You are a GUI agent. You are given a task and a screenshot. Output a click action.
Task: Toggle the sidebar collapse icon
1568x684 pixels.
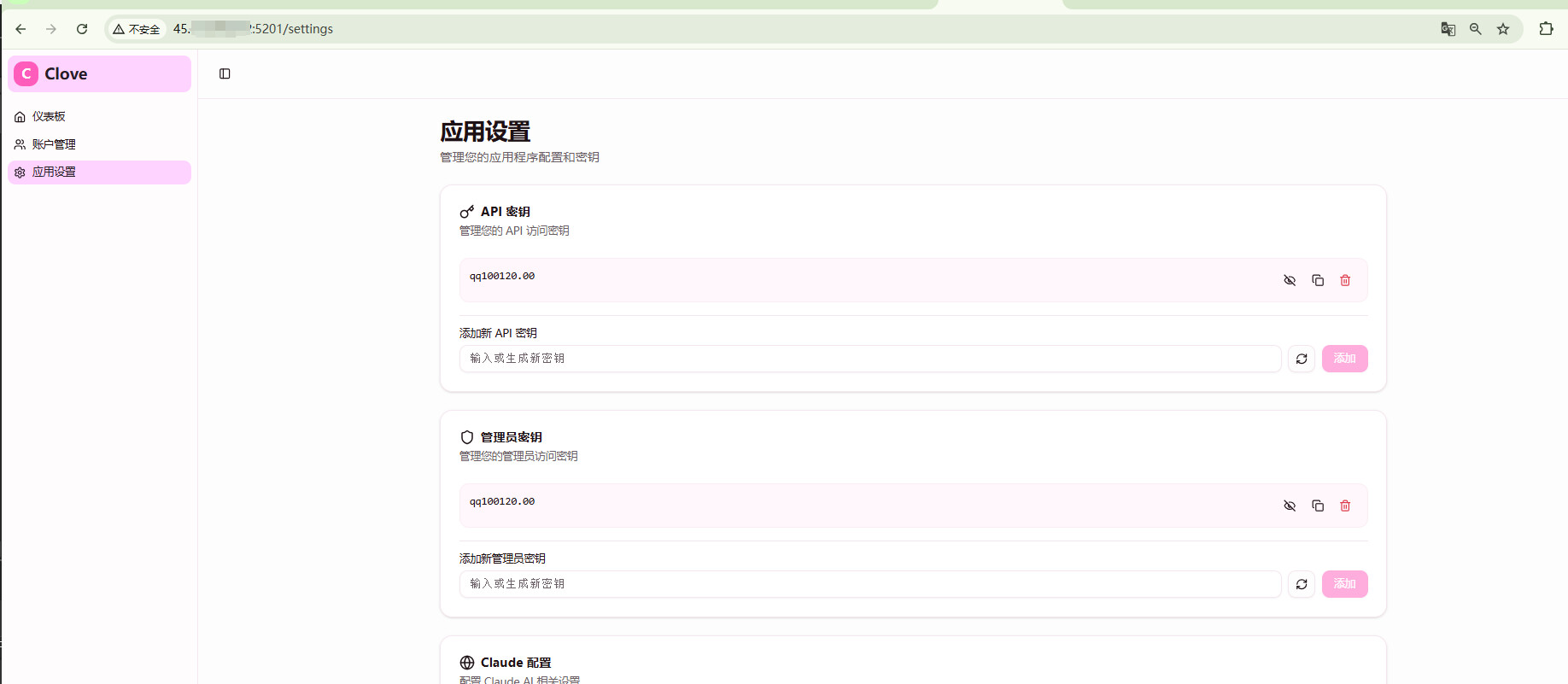[x=225, y=74]
